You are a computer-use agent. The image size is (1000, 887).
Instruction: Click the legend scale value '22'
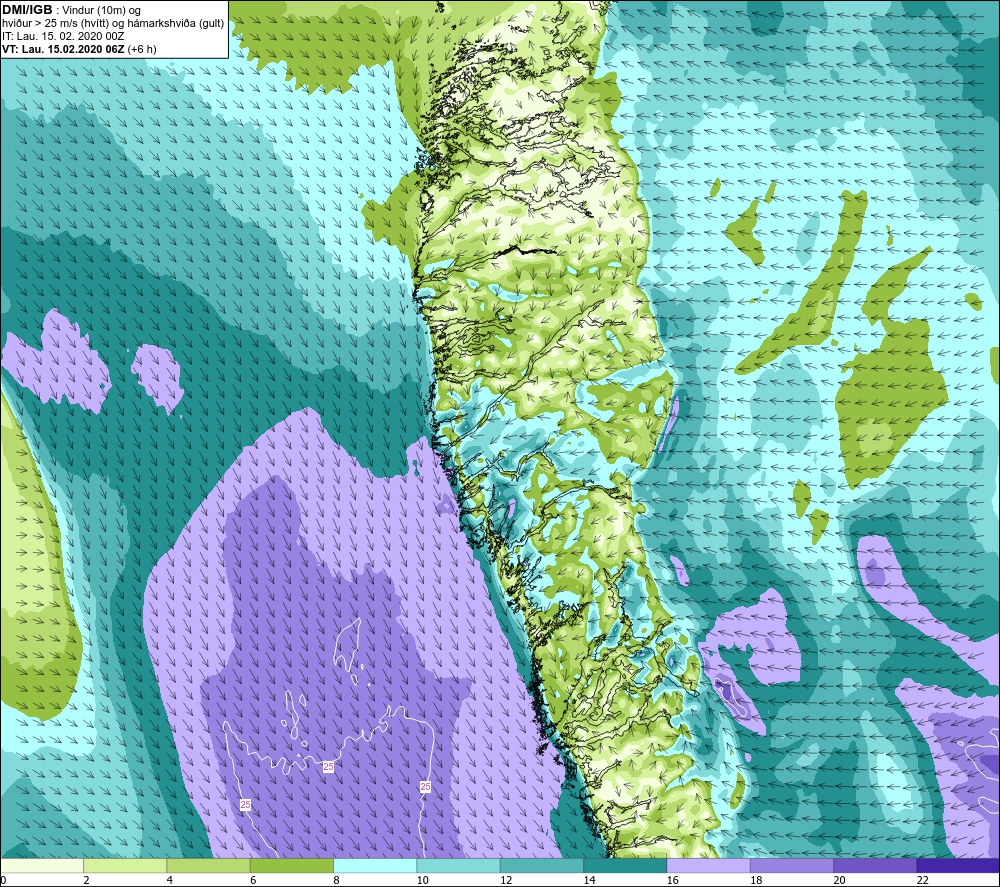coord(923,880)
